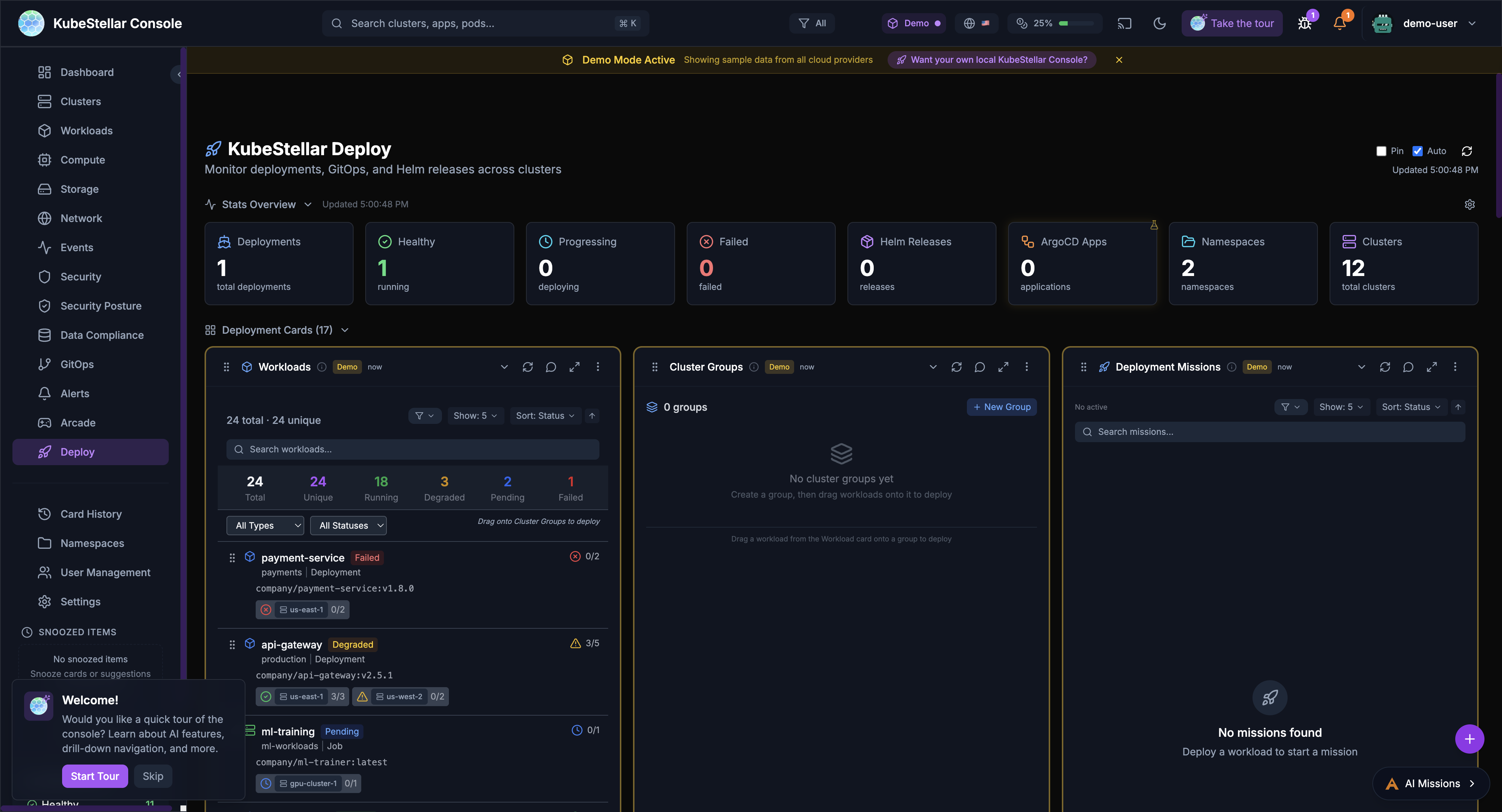Image resolution: width=1502 pixels, height=812 pixels.
Task: Refresh the Workloads card
Action: click(528, 367)
